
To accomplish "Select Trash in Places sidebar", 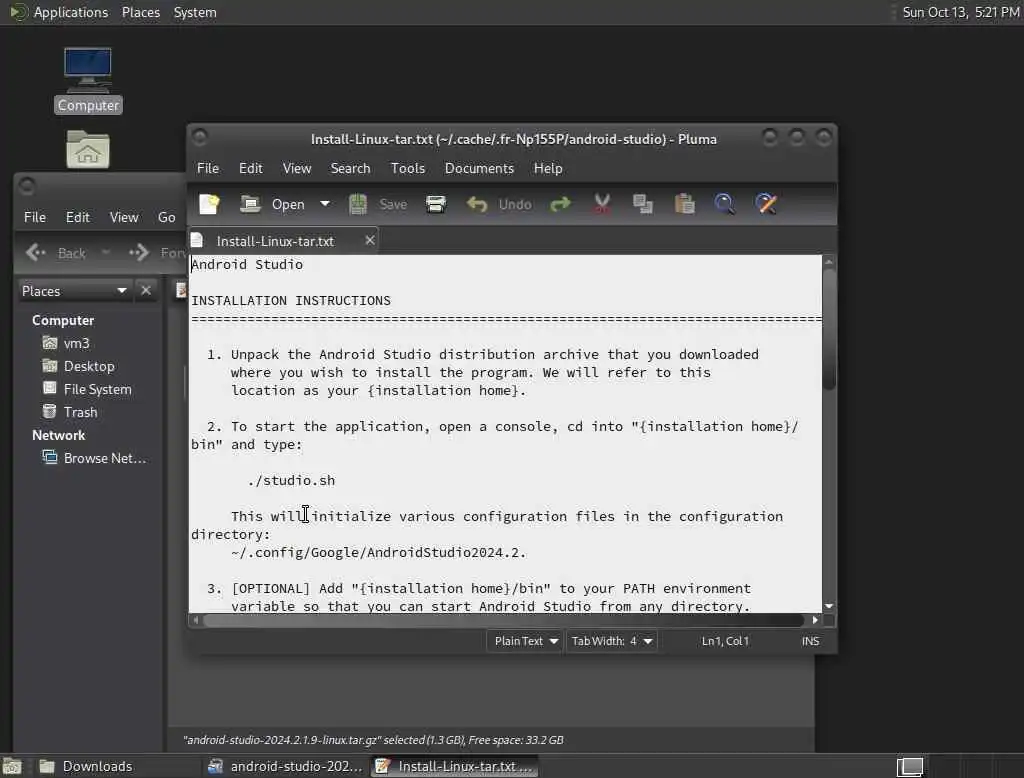I will click(80, 412).
